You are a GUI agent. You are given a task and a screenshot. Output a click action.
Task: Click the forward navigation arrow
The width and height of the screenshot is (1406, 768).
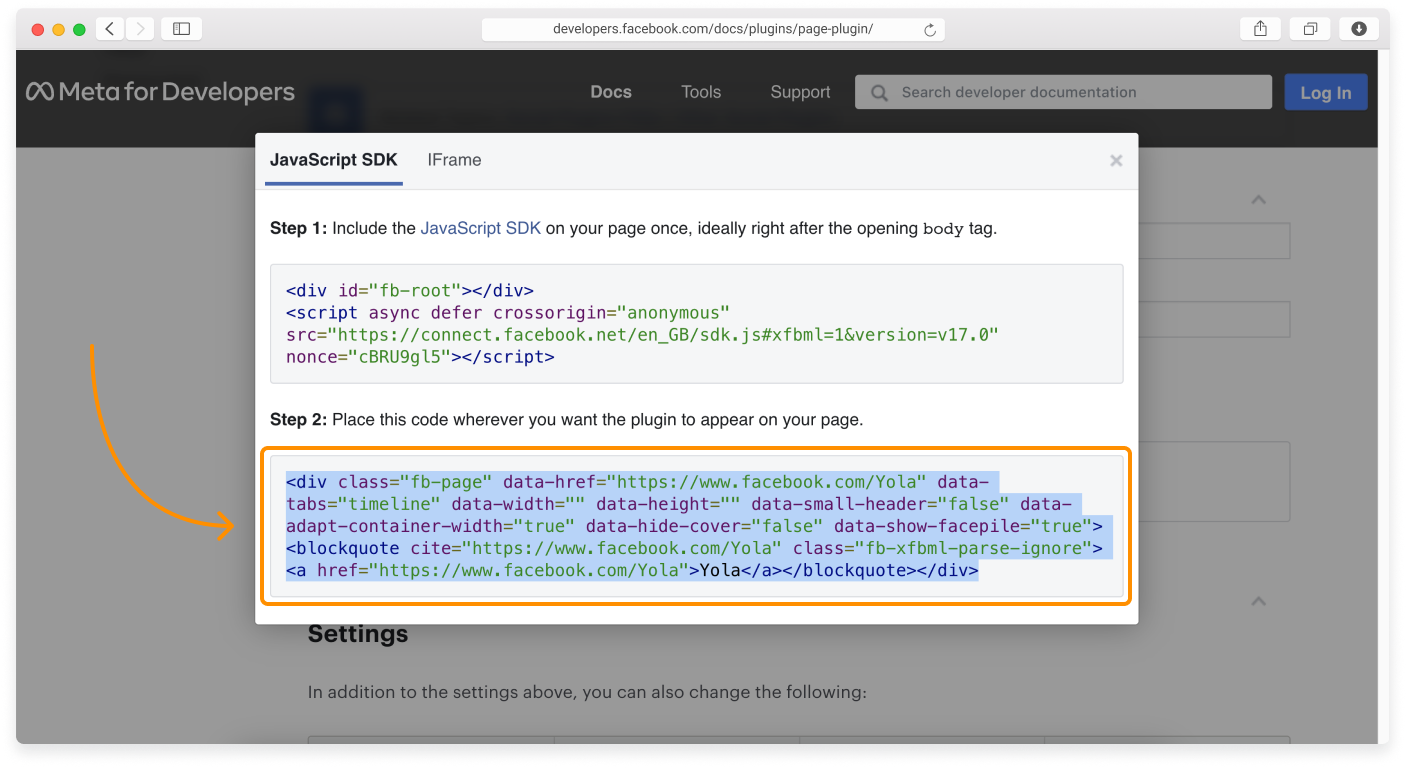coord(139,28)
